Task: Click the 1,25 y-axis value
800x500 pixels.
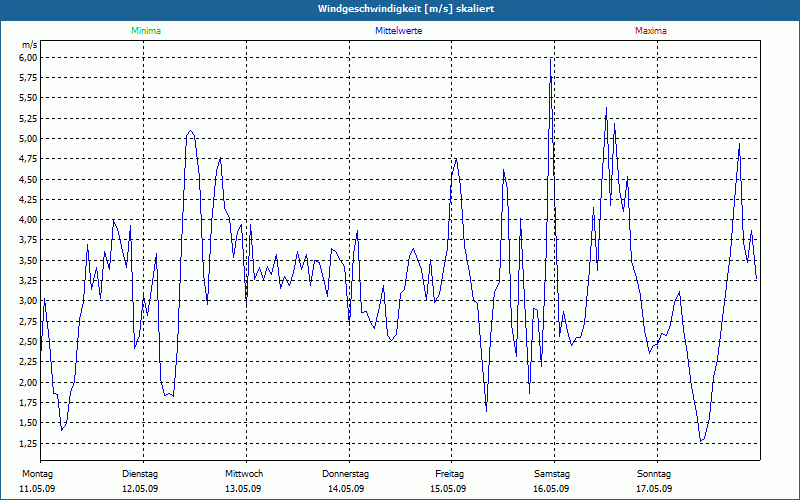Action: [28, 443]
